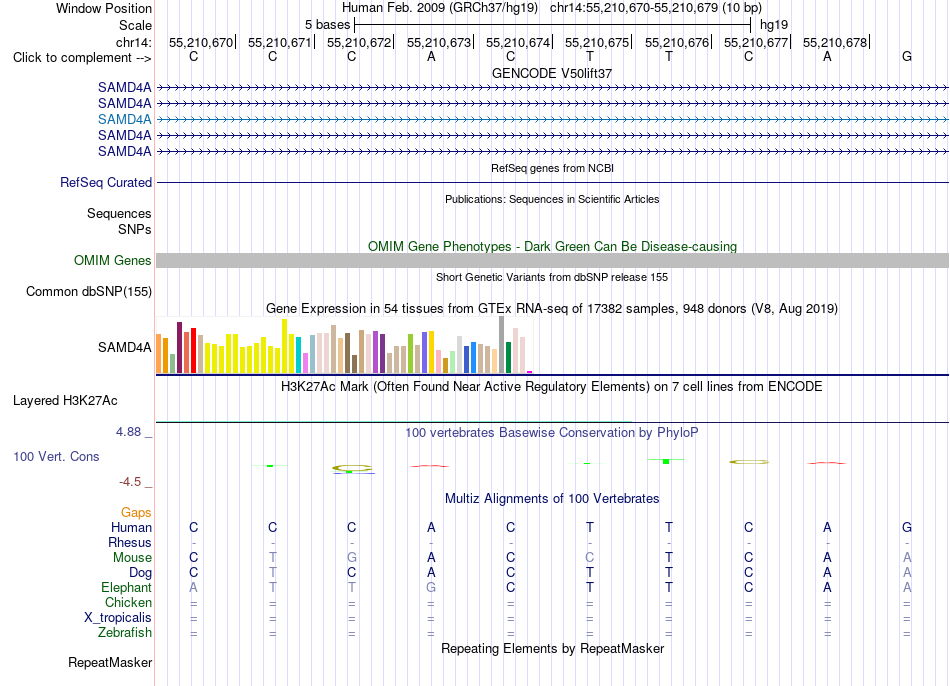This screenshot has width=950, height=686.
Task: Click the 4.88 PhyloP upper scale value
Action: point(128,431)
